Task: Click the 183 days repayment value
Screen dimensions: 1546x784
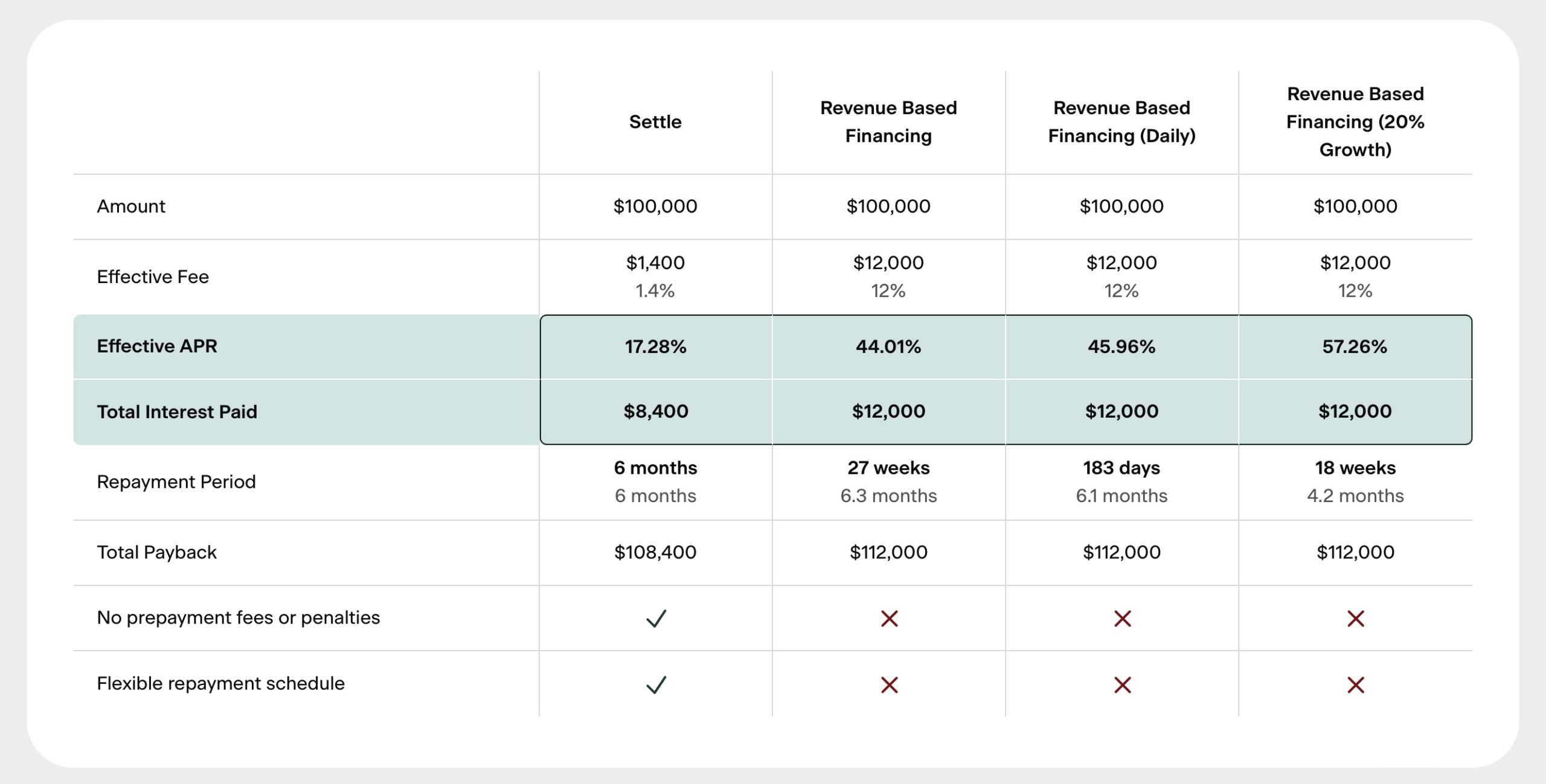Action: tap(1121, 468)
